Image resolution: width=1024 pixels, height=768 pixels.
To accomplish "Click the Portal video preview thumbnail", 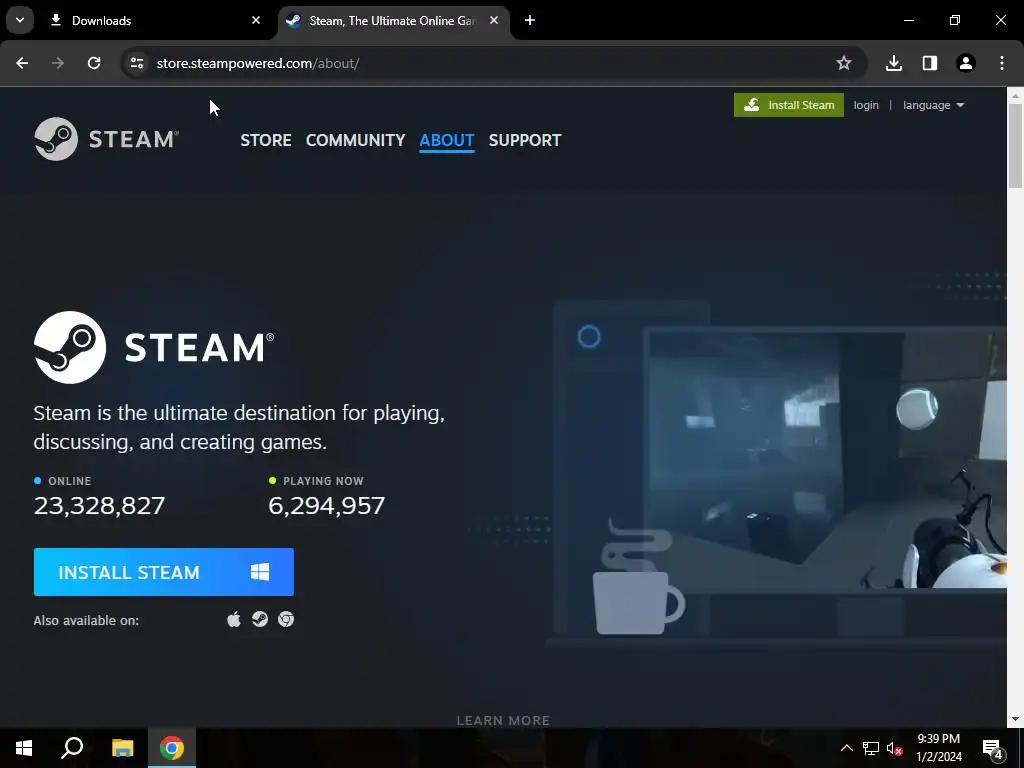I will click(824, 461).
